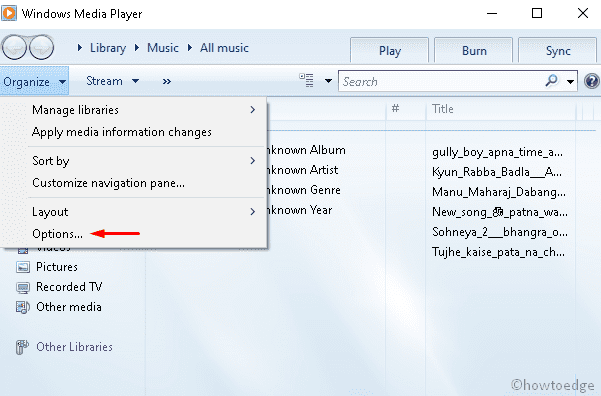This screenshot has height=396, width=601.
Task: Click the magnifying glass search icon
Action: coord(552,81)
